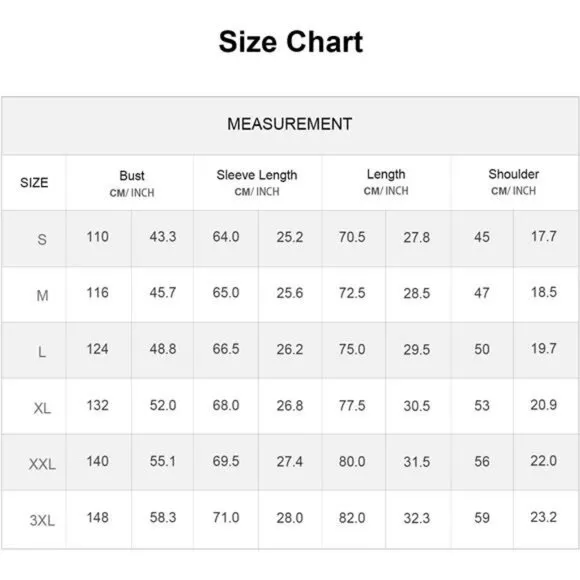Click the 82.0 length cm cell

pos(352,518)
